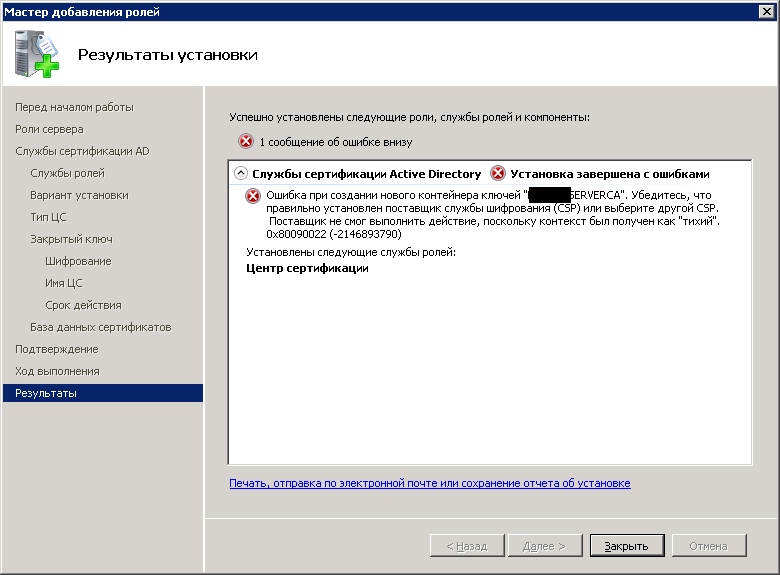
Task: Select the 'Шифрование' sidebar item
Action: [78, 261]
